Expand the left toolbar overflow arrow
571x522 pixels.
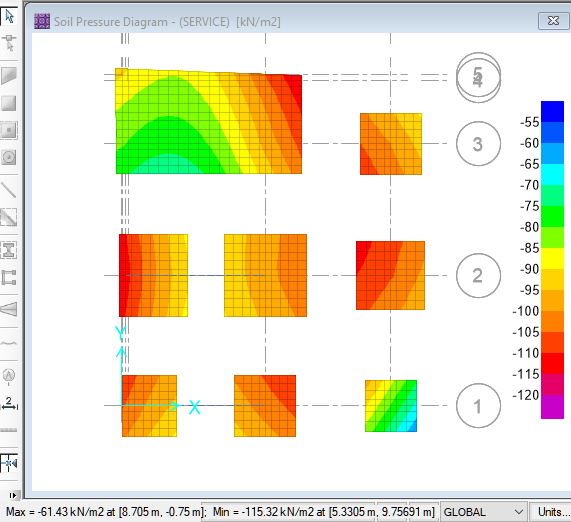click(13, 495)
